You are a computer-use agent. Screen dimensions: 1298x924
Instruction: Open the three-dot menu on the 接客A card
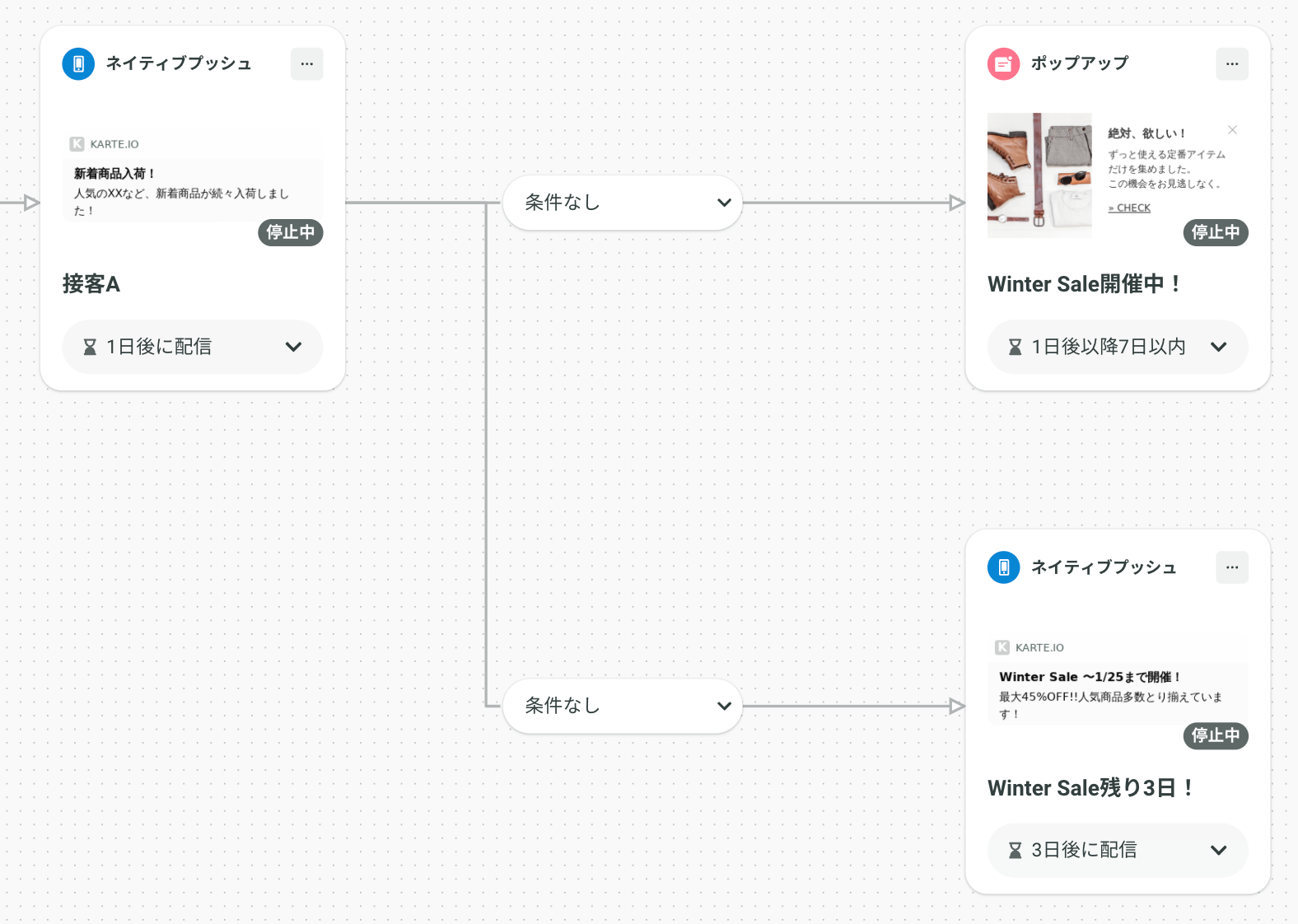click(306, 63)
